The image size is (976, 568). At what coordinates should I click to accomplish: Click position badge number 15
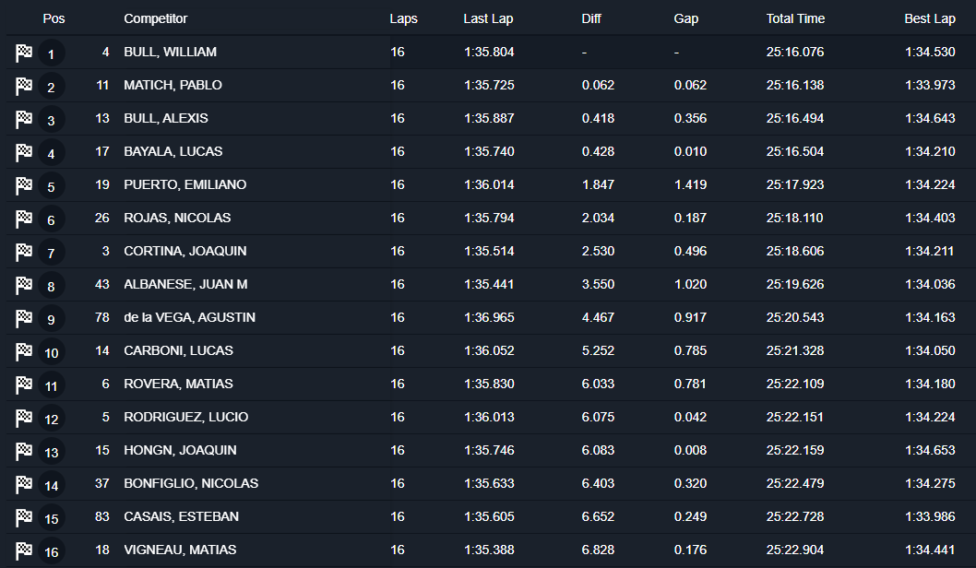coord(51,517)
